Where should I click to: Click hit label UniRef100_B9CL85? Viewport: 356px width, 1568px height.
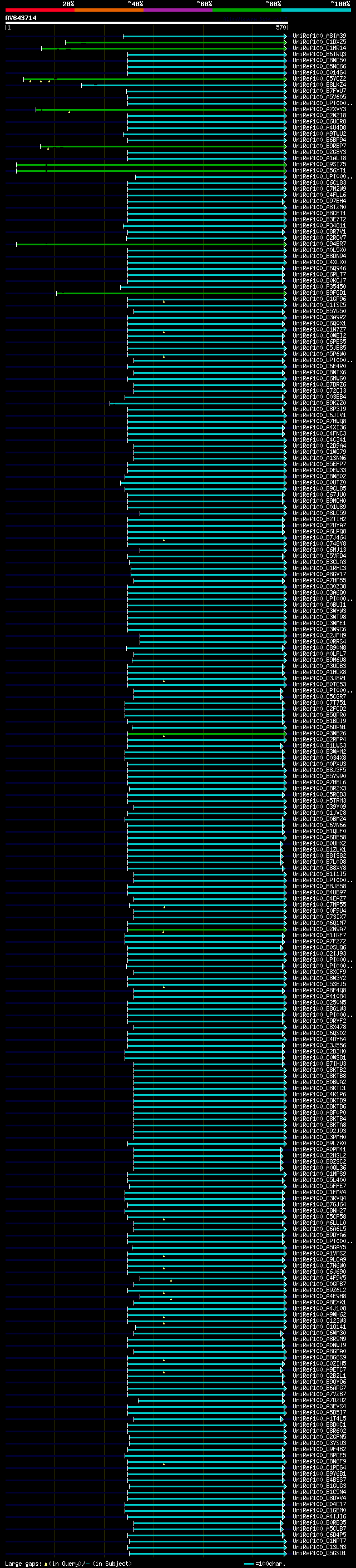point(319,489)
